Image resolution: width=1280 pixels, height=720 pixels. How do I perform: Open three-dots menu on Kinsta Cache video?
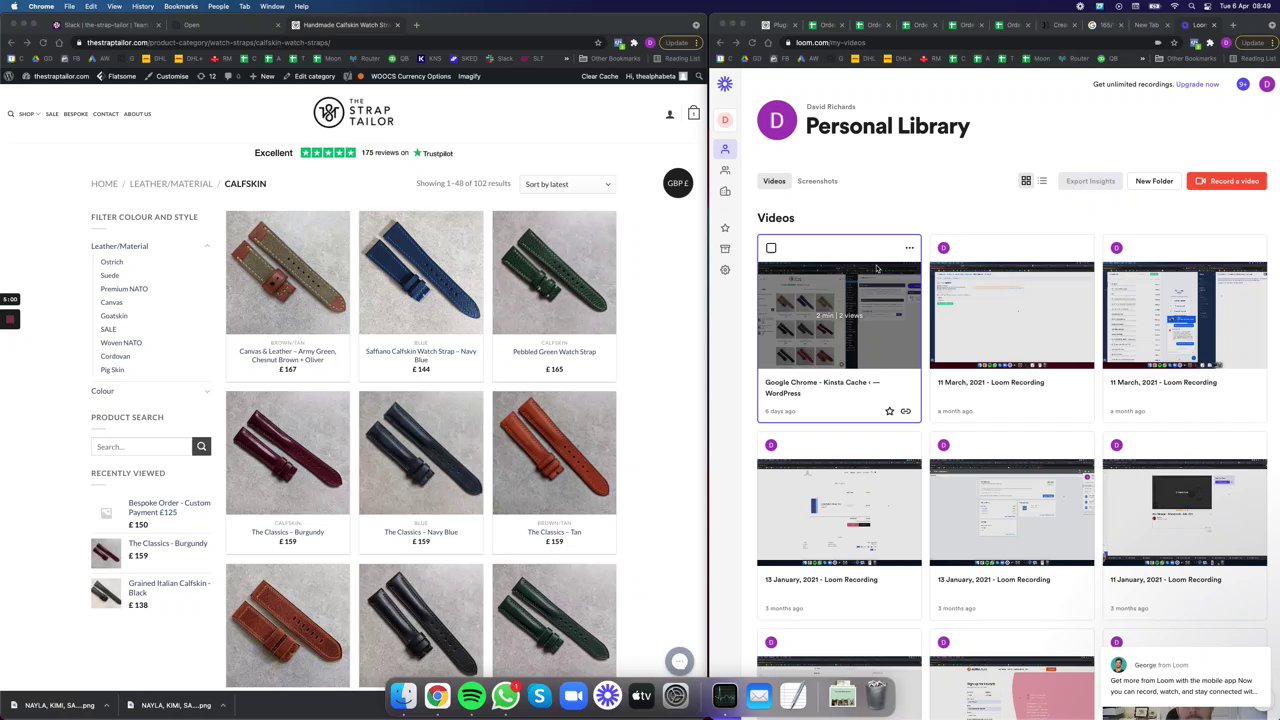pos(909,248)
